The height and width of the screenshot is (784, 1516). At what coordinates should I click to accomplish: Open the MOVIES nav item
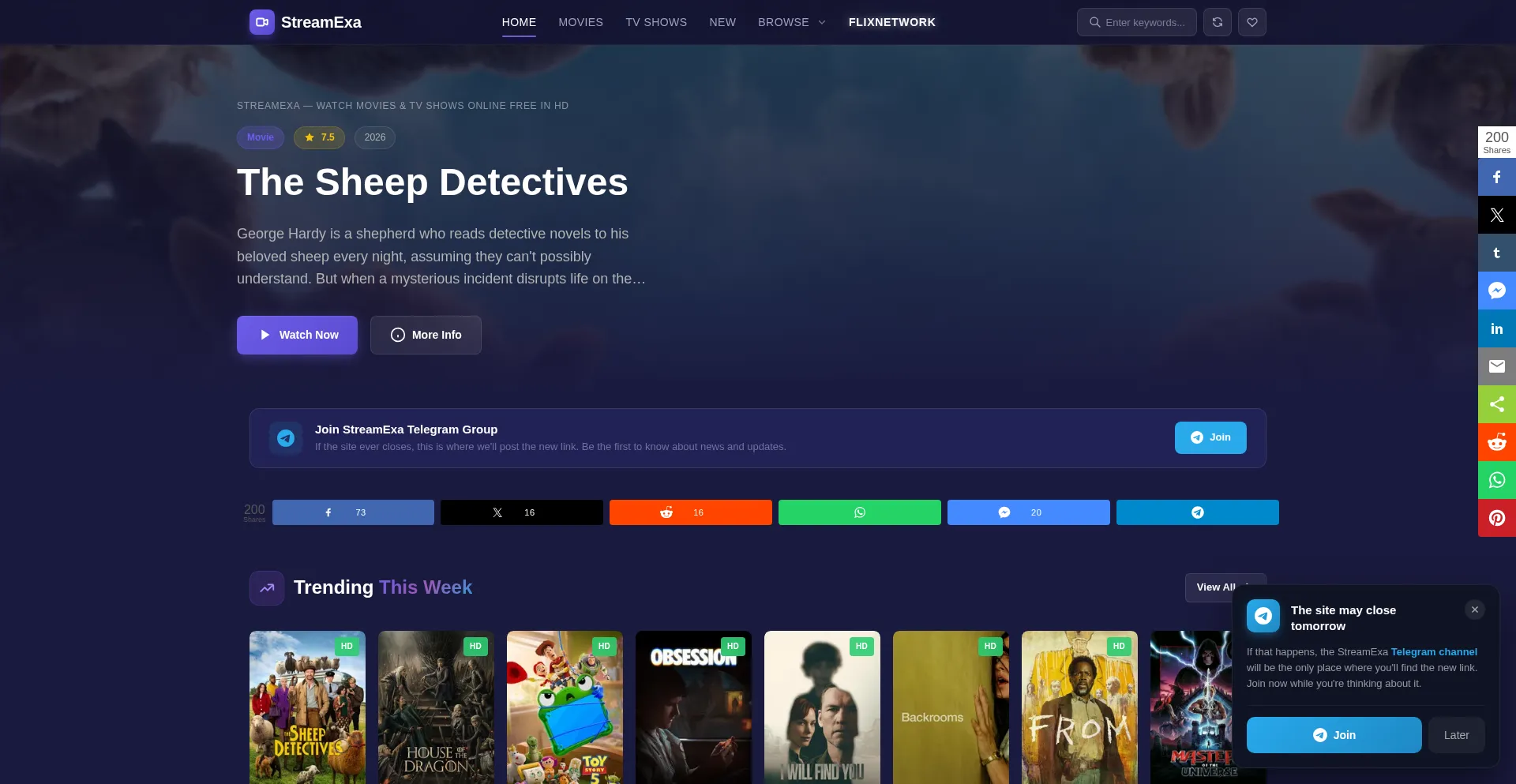tap(580, 22)
